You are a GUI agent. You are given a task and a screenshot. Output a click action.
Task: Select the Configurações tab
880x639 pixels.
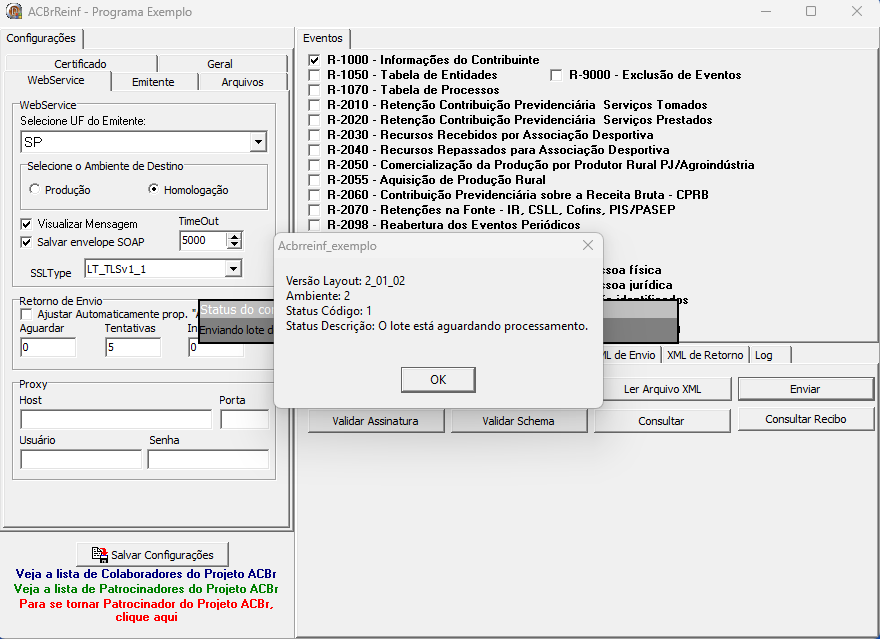41,38
